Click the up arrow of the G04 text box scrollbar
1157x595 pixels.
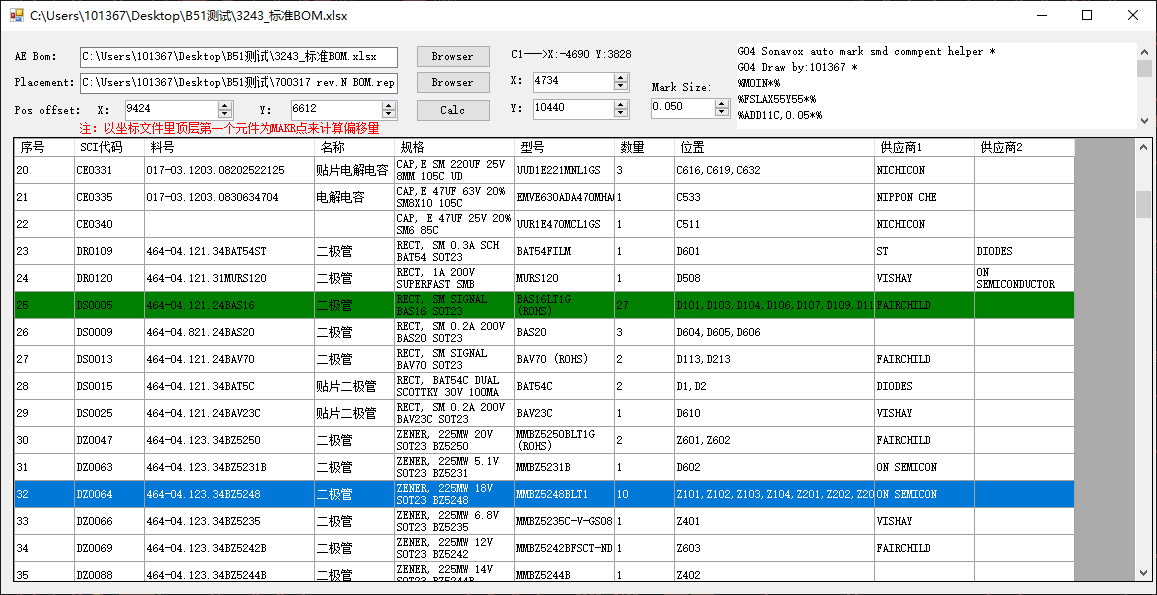point(1144,52)
